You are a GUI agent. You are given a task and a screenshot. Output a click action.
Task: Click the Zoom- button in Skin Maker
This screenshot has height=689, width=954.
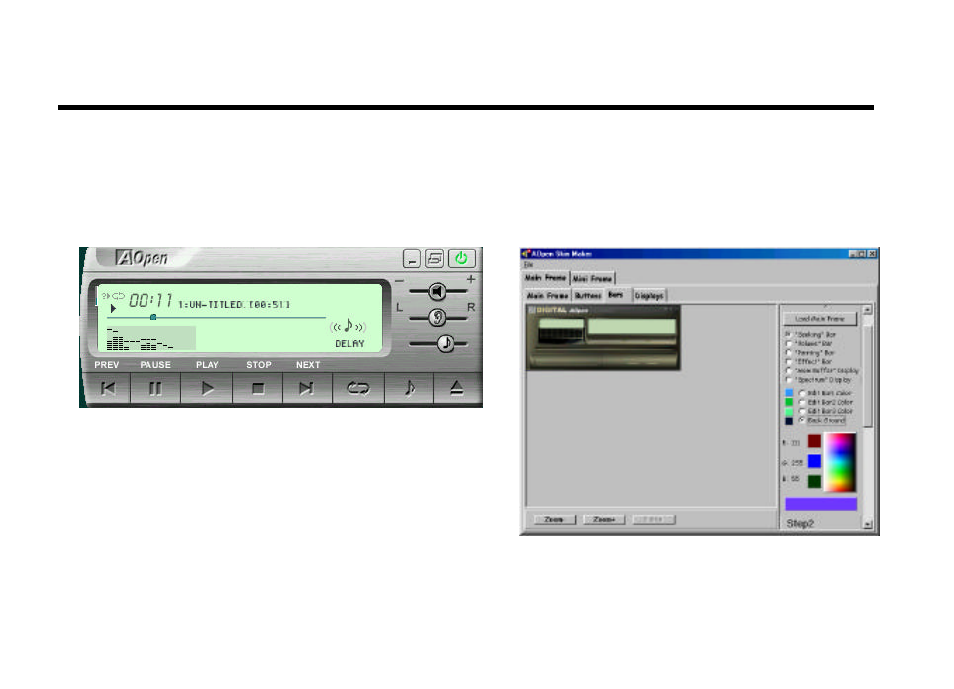(x=554, y=519)
